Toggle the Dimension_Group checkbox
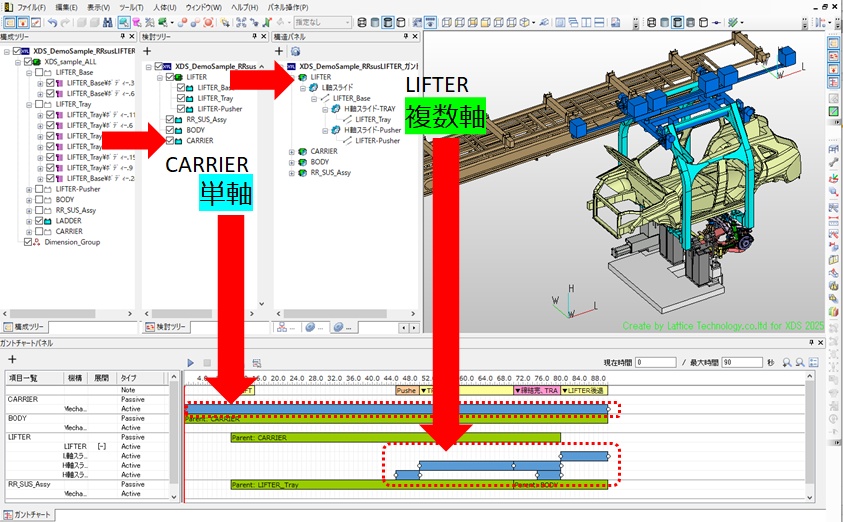 point(28,242)
